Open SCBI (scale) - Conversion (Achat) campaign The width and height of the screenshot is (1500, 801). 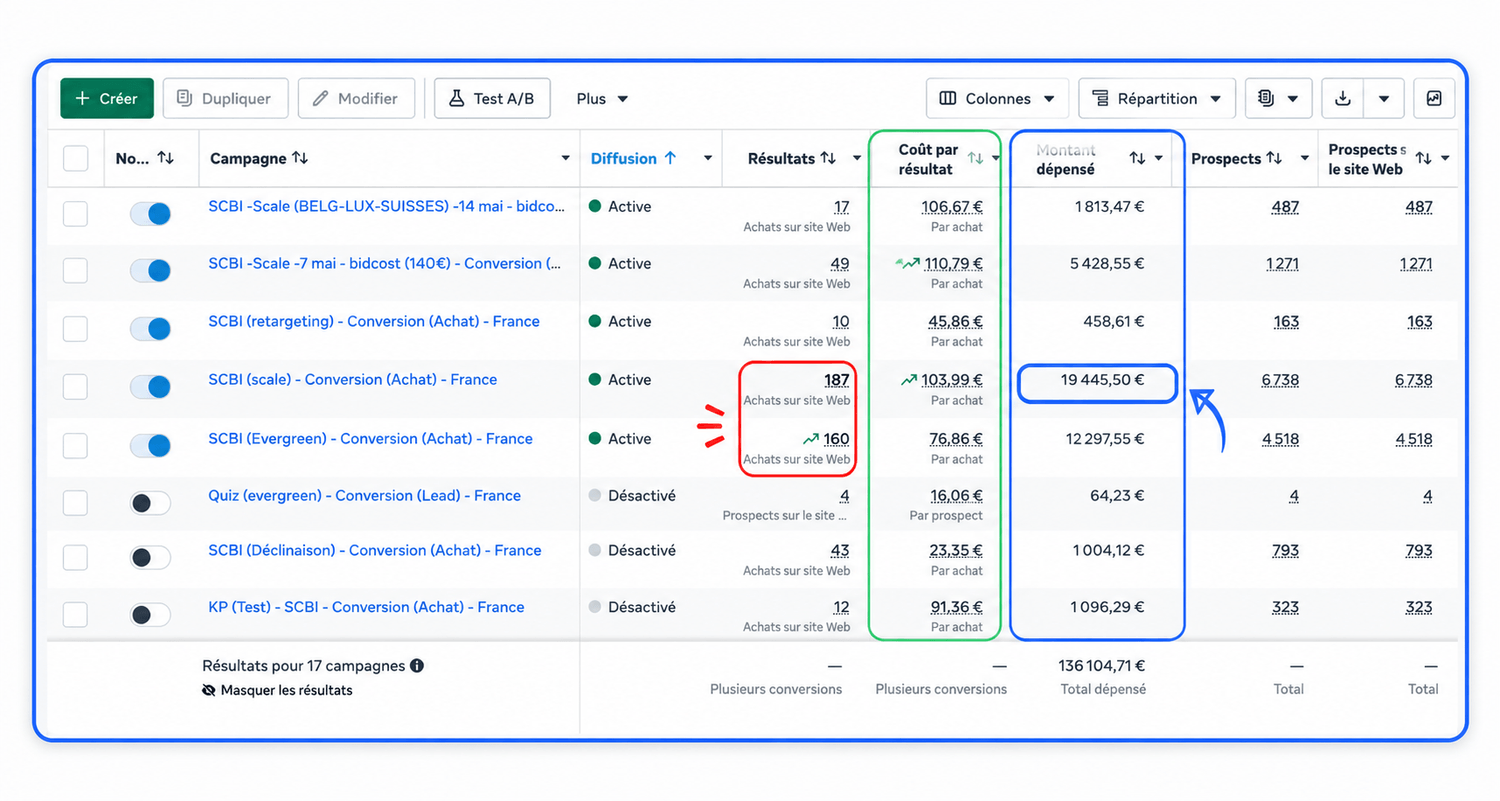pyautogui.click(x=353, y=380)
